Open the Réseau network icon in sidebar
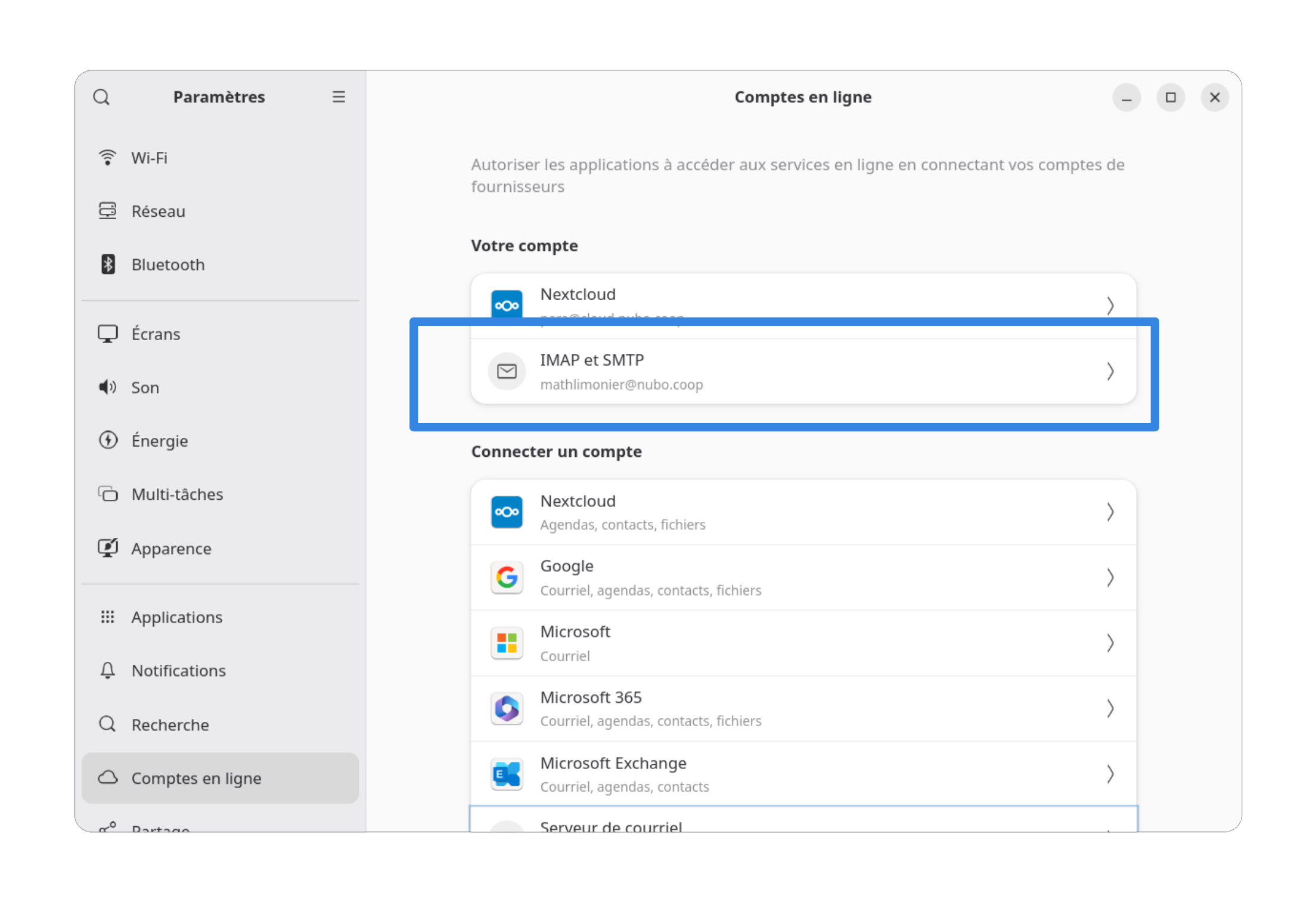Viewport: 1316px width, 912px height. coord(107,211)
